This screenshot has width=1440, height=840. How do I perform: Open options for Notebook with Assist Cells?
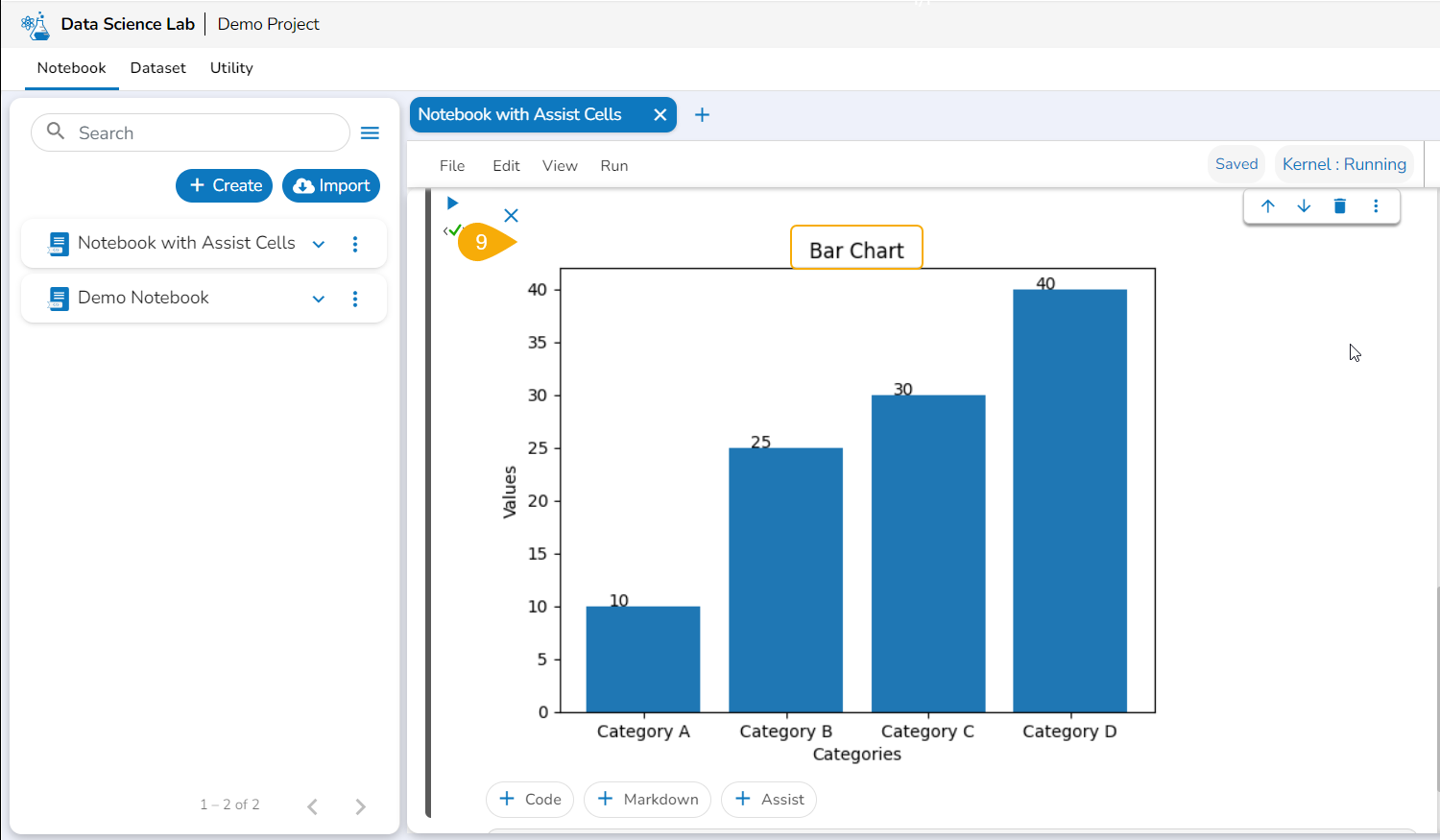355,244
